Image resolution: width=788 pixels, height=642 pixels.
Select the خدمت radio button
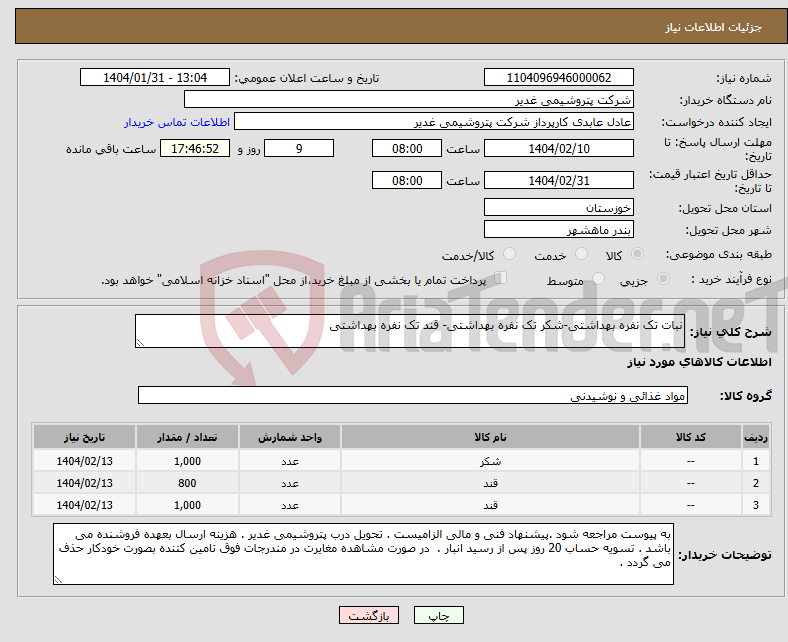click(x=581, y=254)
